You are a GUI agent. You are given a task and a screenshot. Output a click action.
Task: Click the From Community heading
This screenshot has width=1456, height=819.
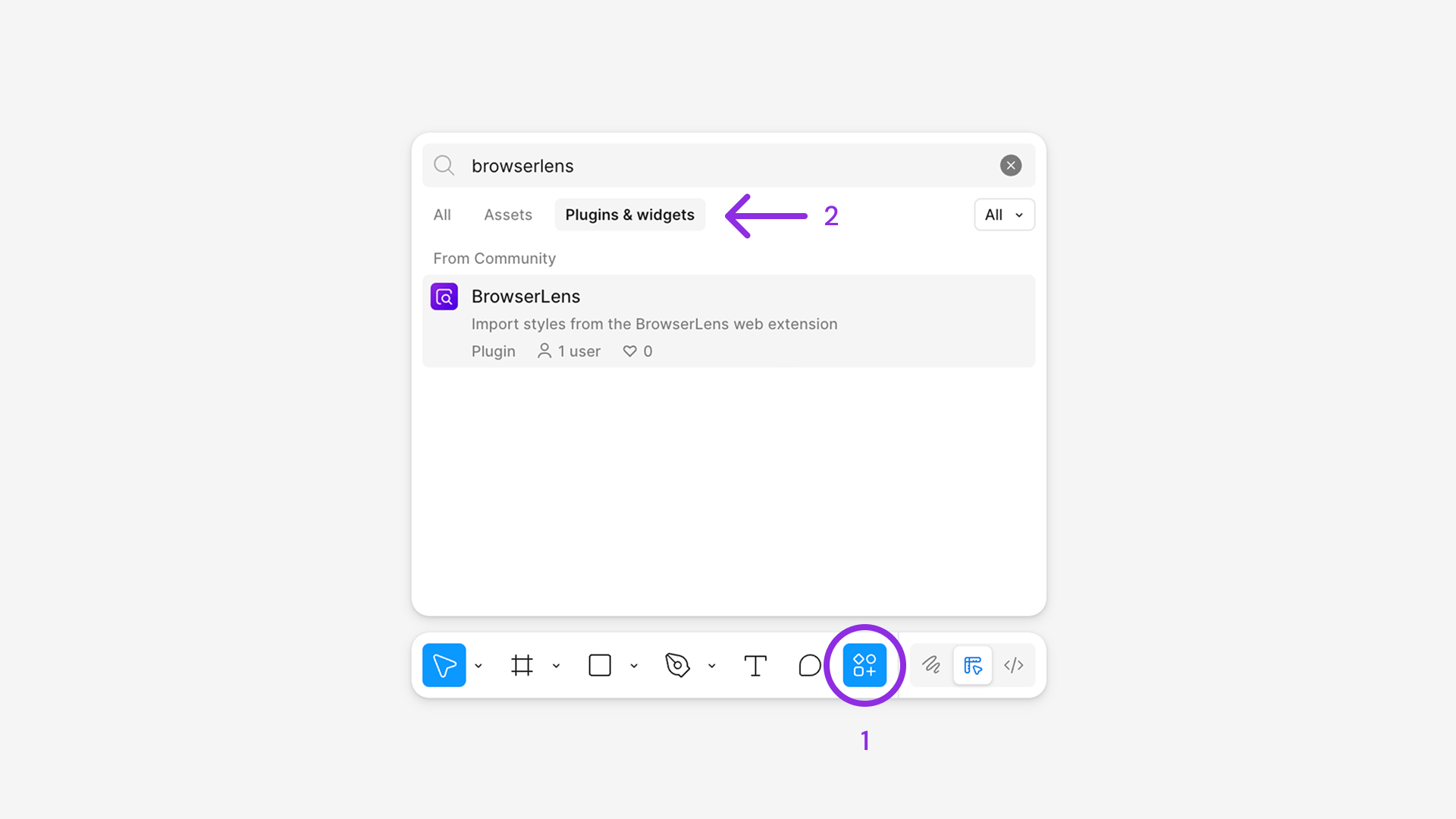[494, 259]
